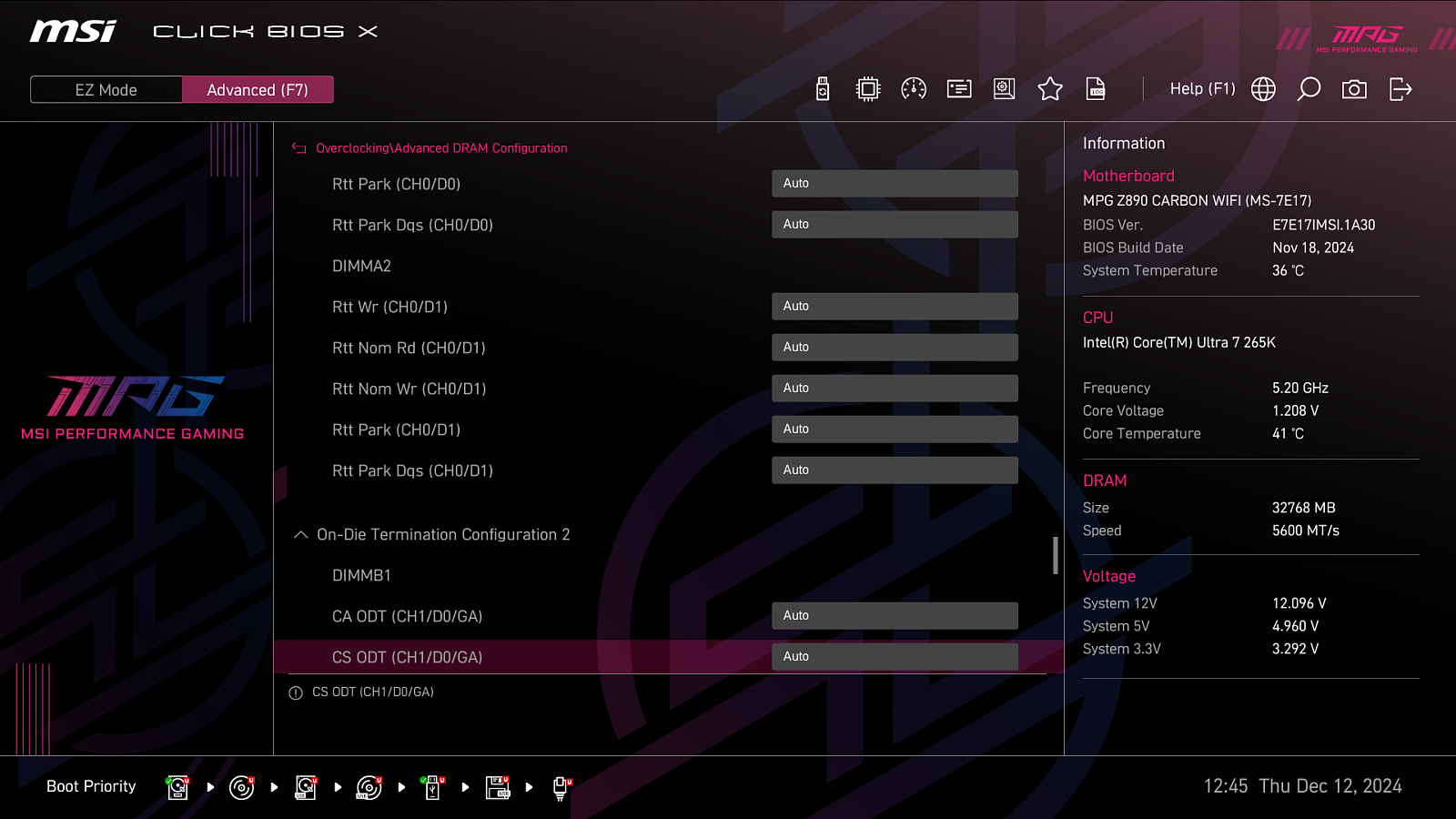Open the speedometer gauge icon
The width and height of the screenshot is (1456, 819).
914,89
